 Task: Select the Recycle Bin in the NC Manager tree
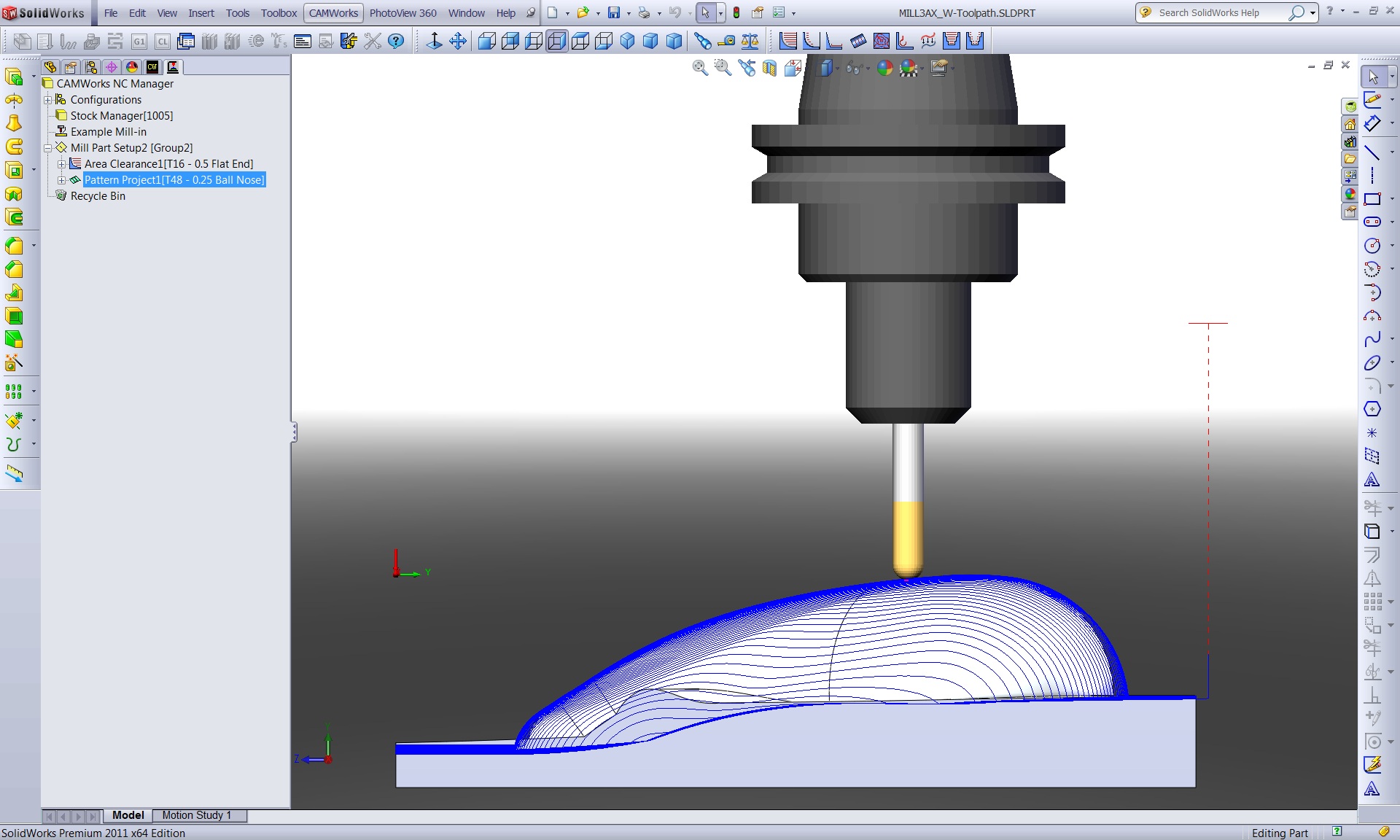97,196
